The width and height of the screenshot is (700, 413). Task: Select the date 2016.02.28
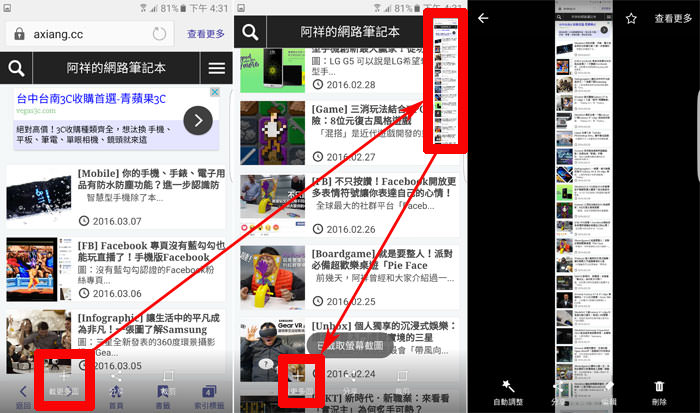pyautogui.click(x=350, y=84)
